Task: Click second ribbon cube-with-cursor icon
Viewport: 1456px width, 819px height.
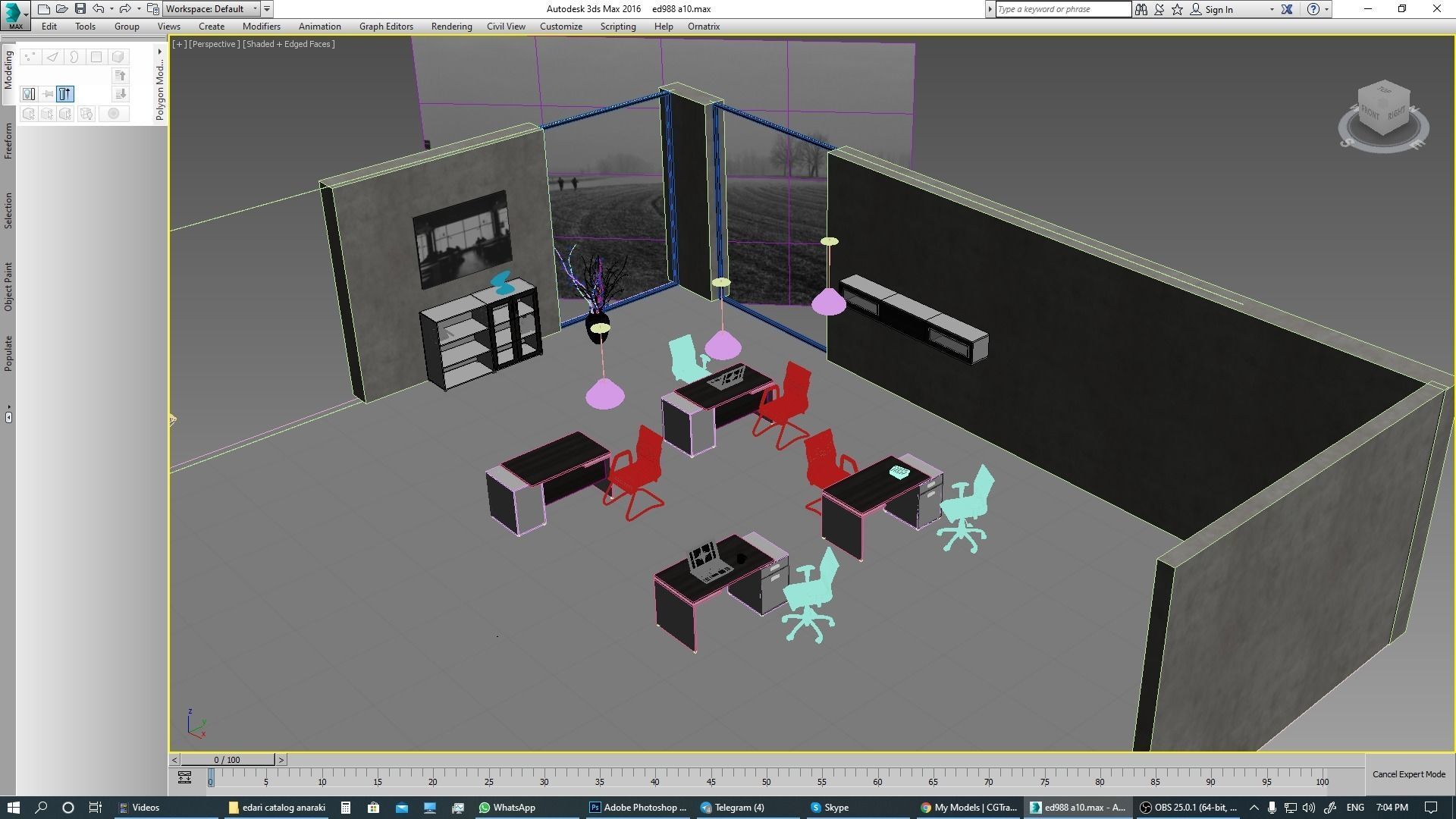Action: click(47, 114)
